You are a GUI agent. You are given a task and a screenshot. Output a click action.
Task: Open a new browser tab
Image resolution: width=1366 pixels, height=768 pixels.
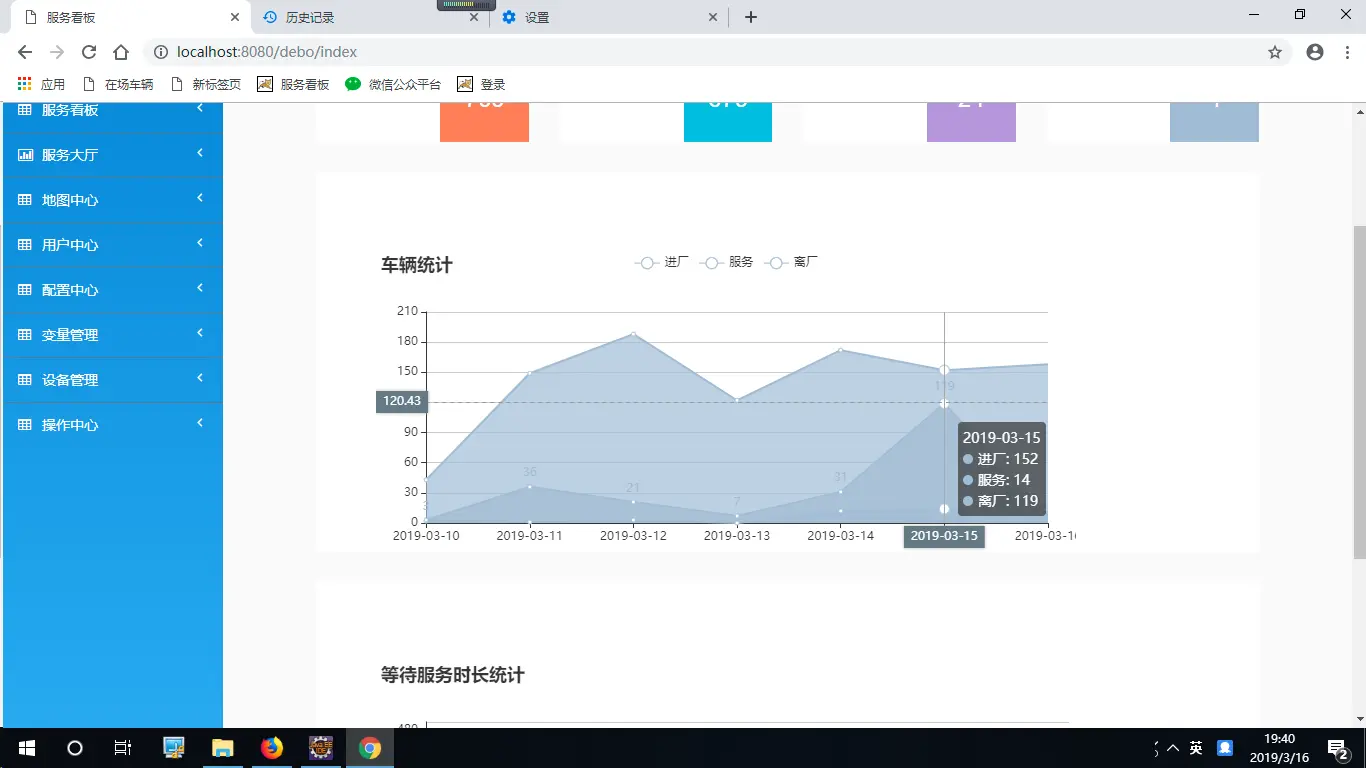click(751, 17)
